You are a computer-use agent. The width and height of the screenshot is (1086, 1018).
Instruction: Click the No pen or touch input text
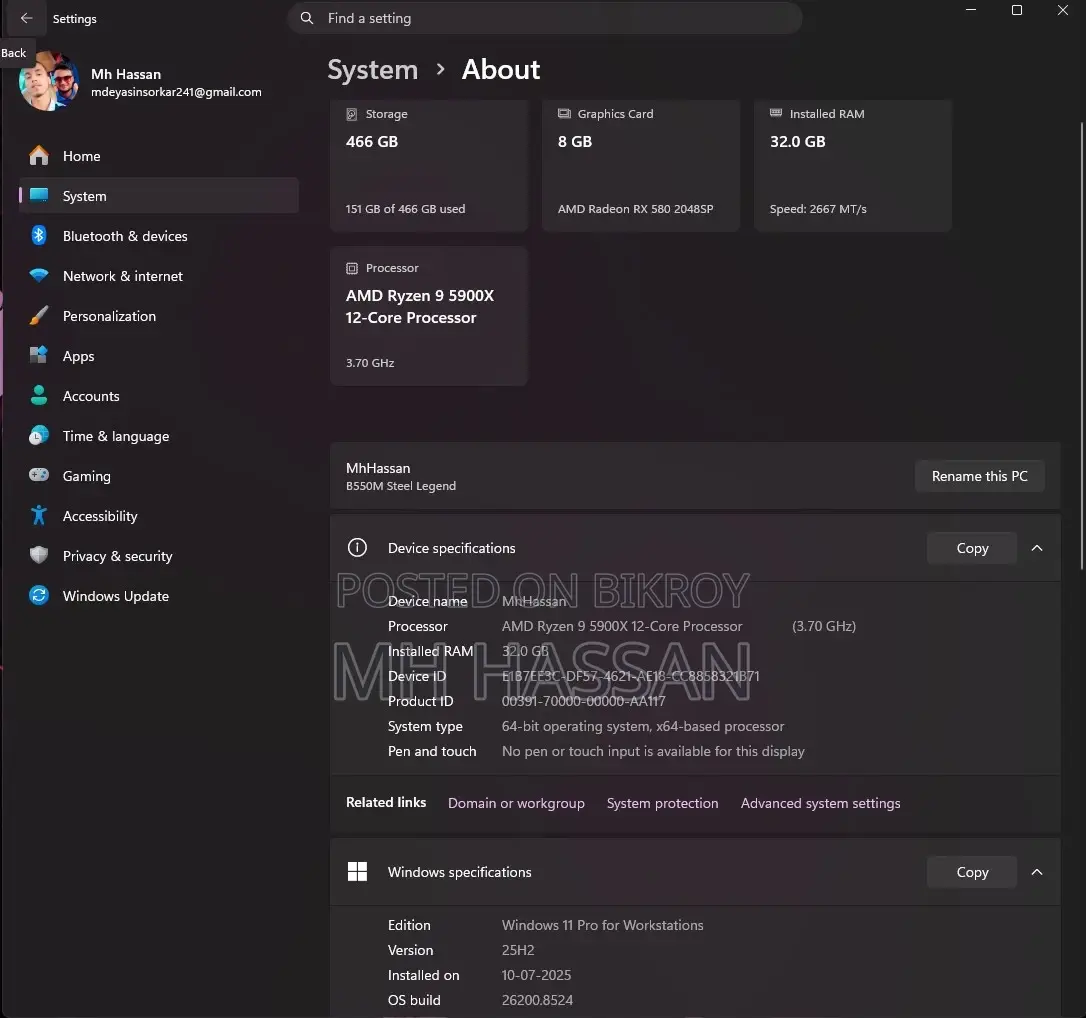pos(652,751)
